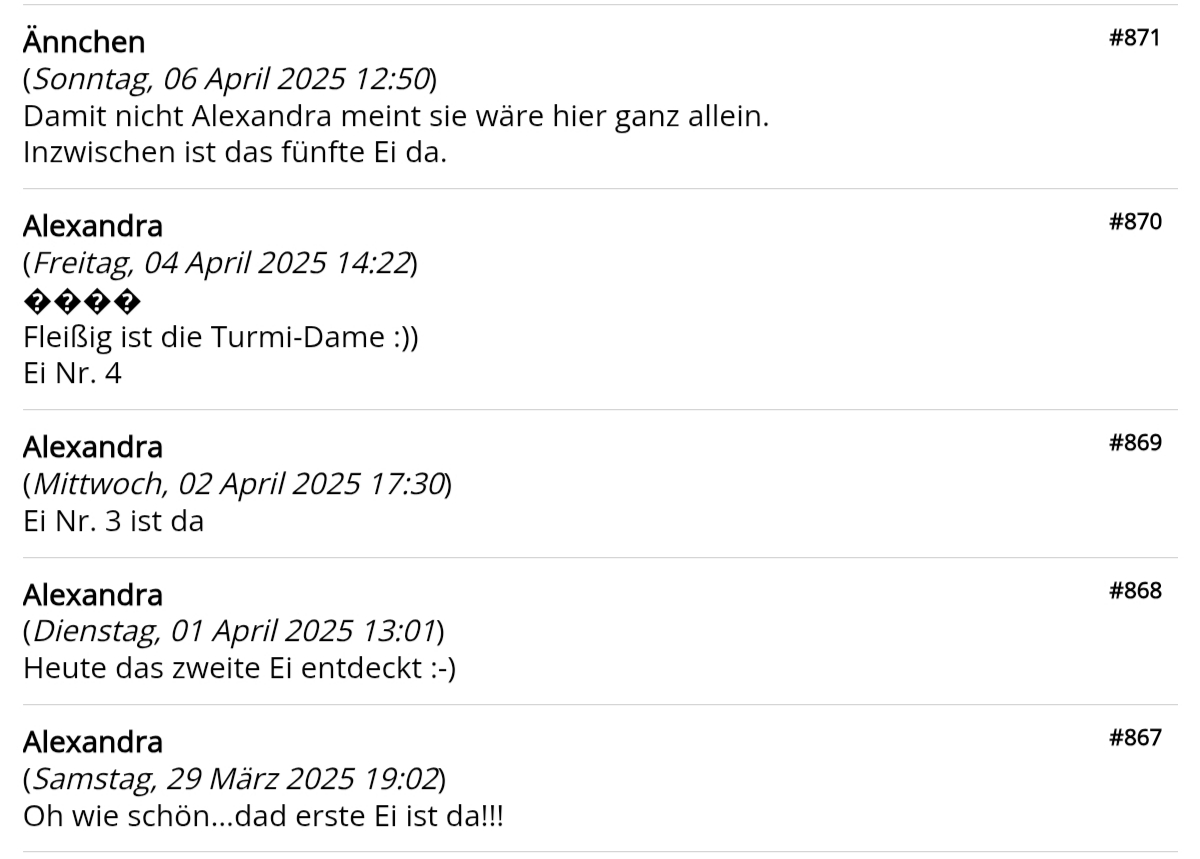The height and width of the screenshot is (859, 1200).
Task: Click the broken emoji placeholder characters
Action: (x=82, y=301)
